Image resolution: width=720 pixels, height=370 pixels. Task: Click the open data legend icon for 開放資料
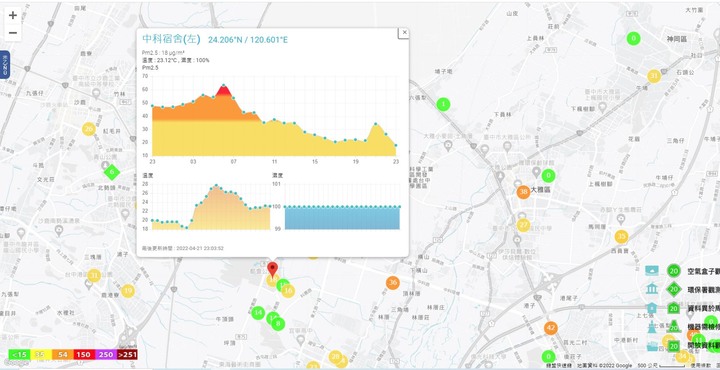(653, 346)
